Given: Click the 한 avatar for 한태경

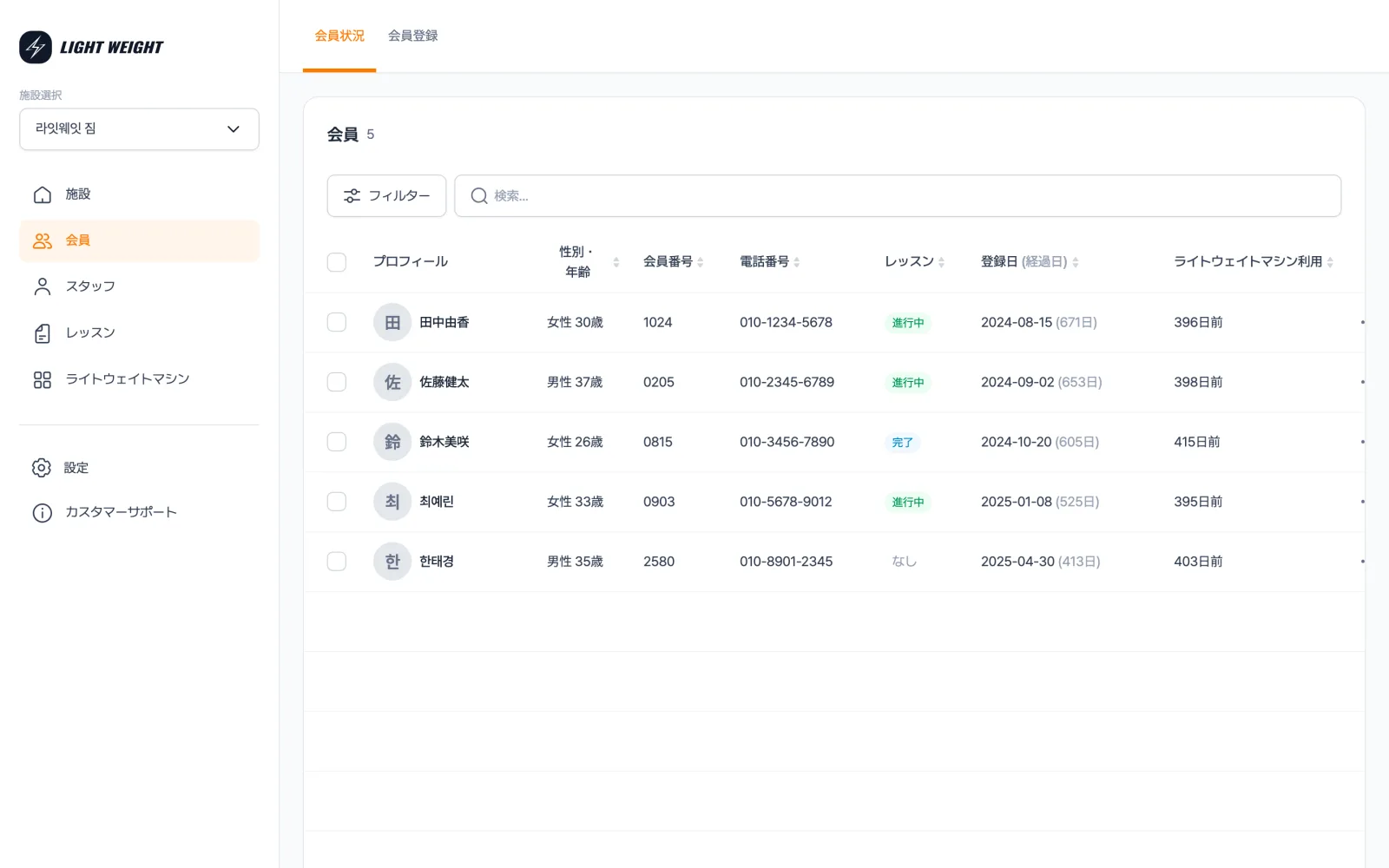Looking at the screenshot, I should pos(392,562).
